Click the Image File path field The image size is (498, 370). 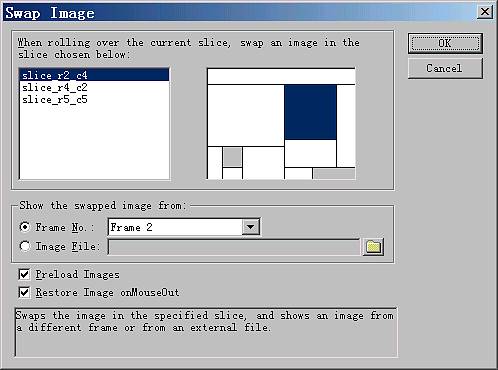click(x=234, y=247)
